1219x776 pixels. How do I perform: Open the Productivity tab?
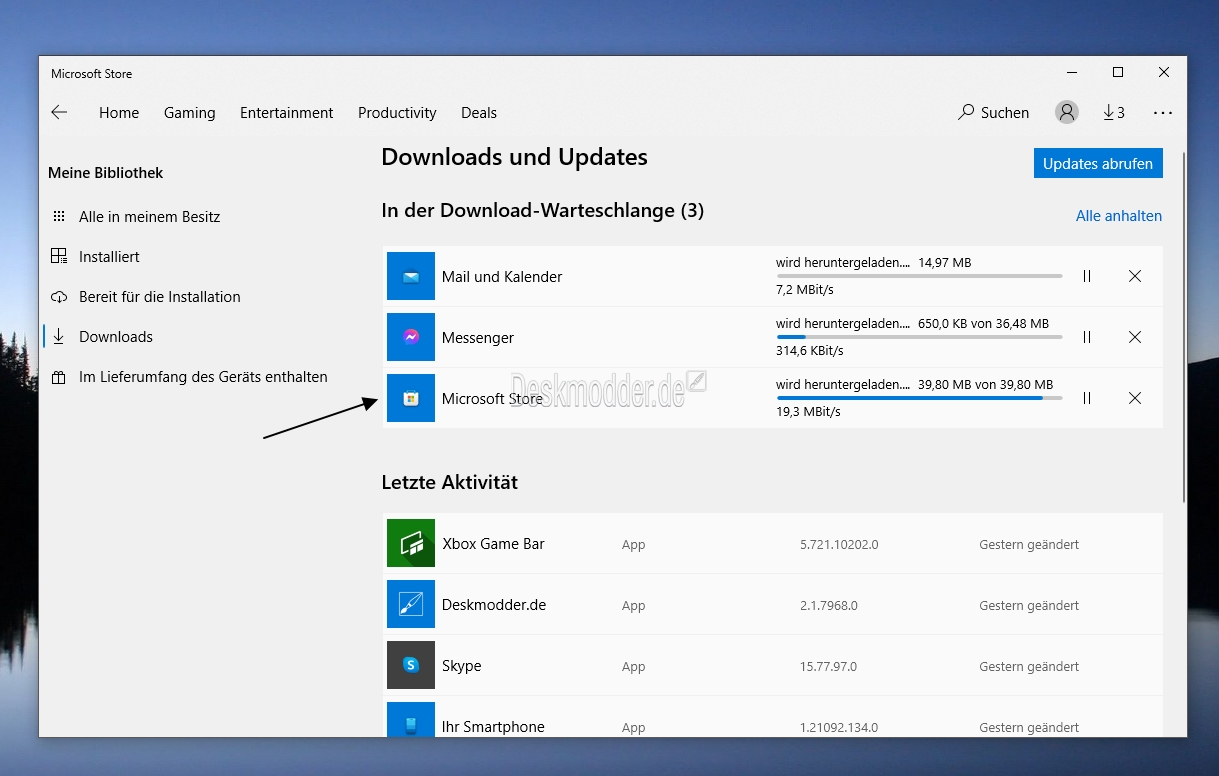(397, 112)
